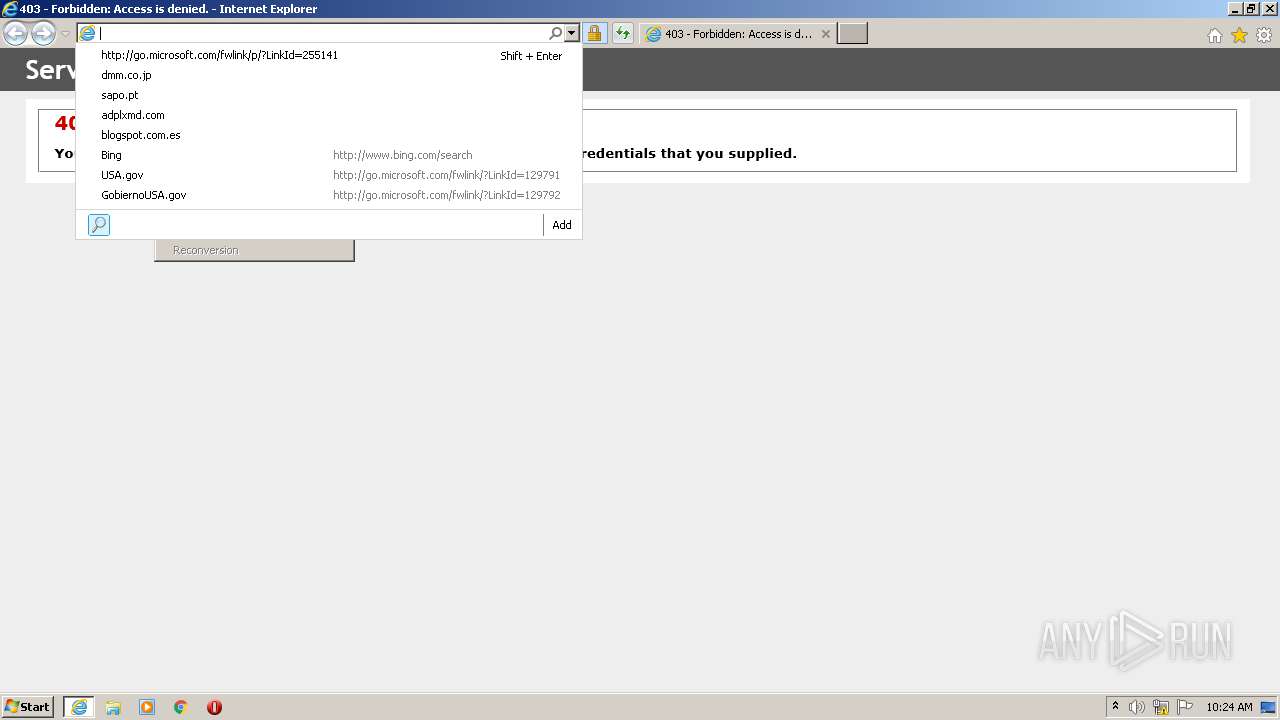Select go.microsoft.com LinkId=255141 suggestion

tap(329, 55)
